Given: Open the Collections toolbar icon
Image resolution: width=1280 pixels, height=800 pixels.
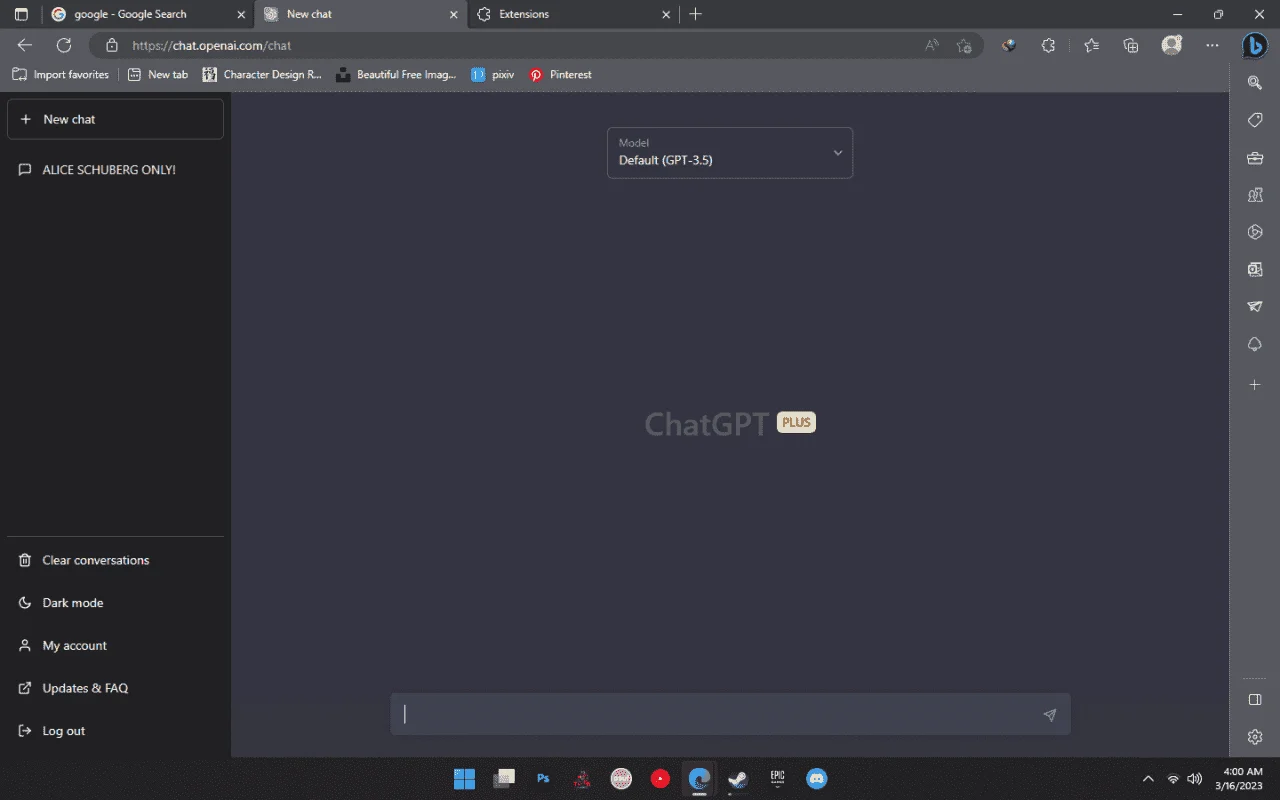Looking at the screenshot, I should (1131, 45).
